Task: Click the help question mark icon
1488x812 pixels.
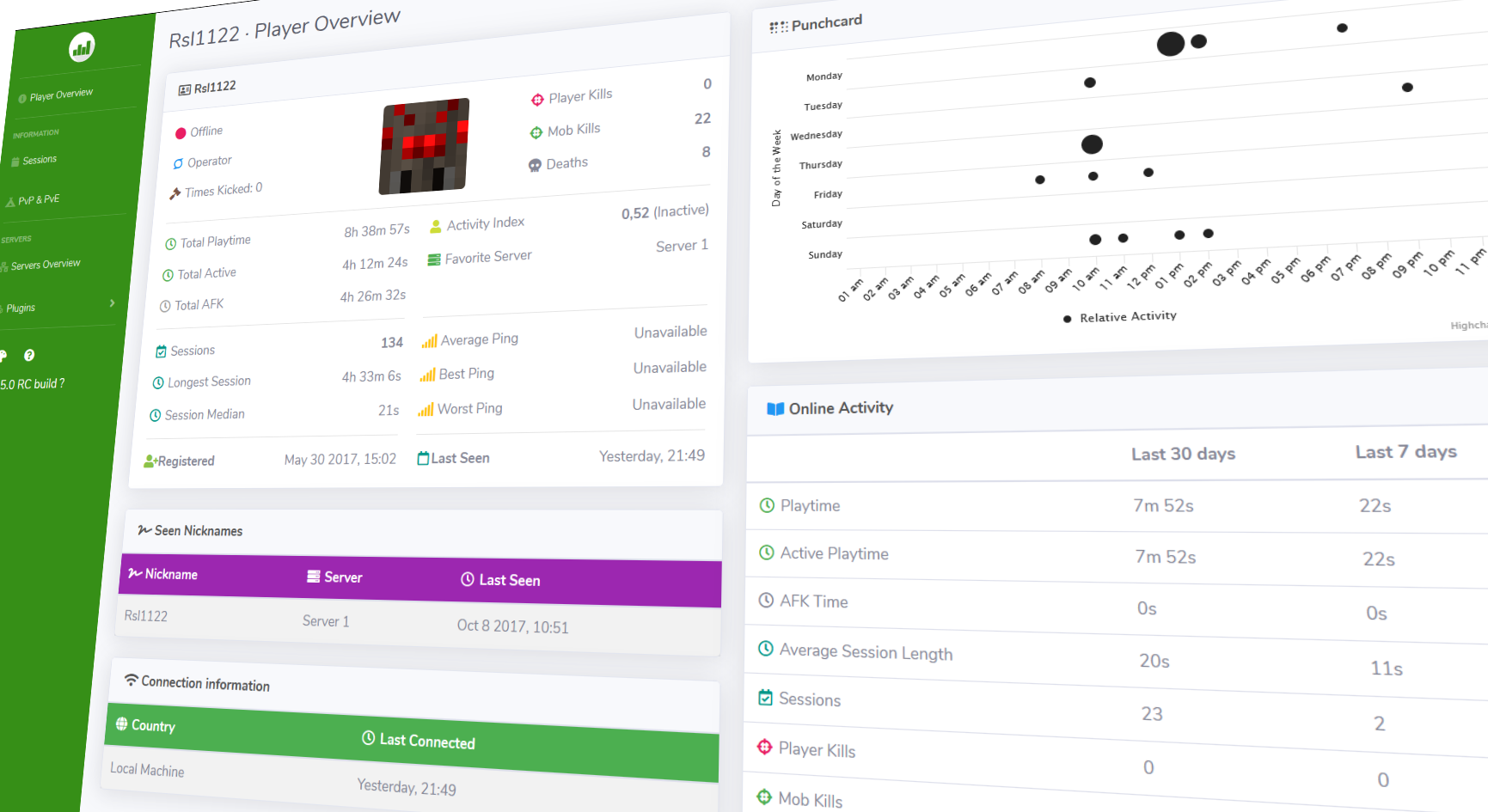Action: 29,355
